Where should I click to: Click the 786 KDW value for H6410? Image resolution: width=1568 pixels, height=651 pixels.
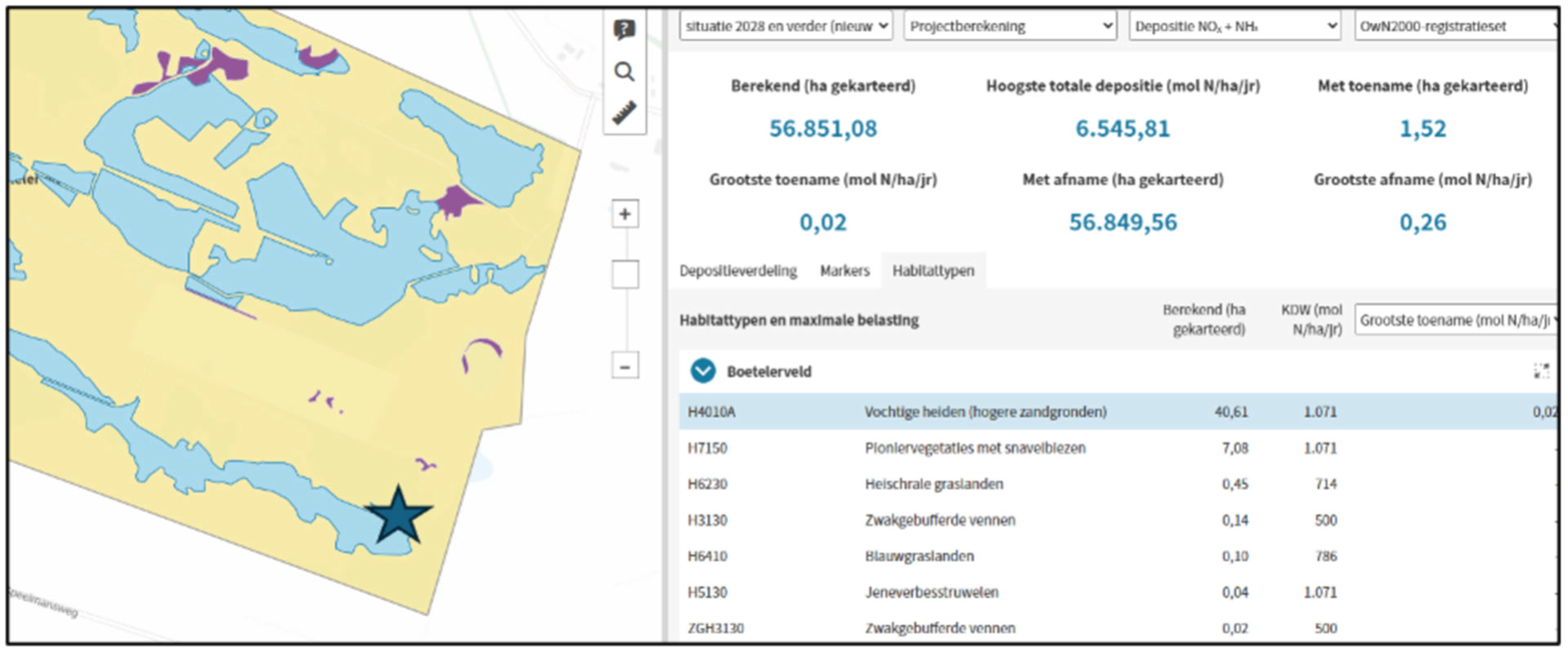(1326, 556)
